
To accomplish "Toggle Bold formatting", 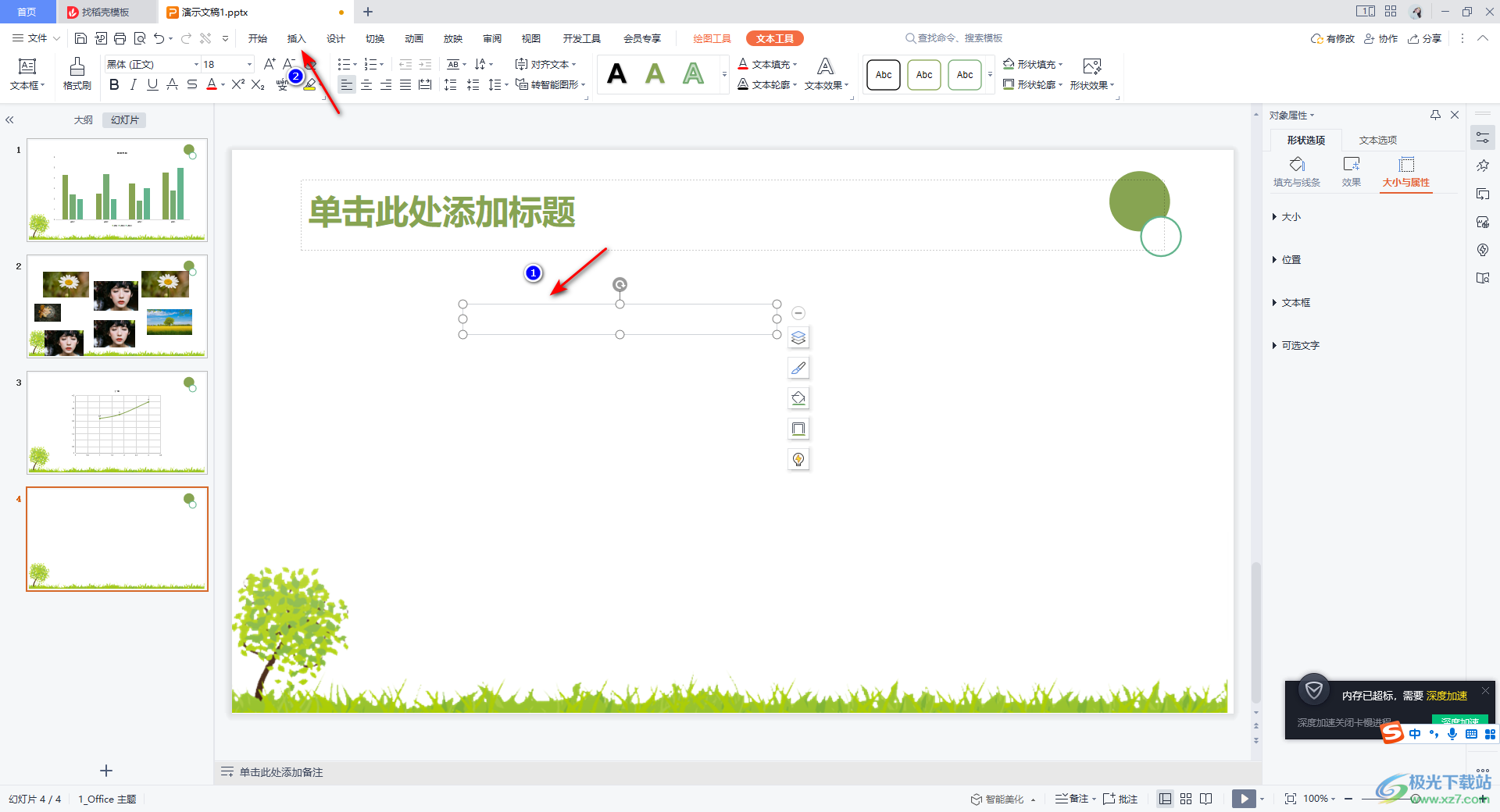I will 114,84.
